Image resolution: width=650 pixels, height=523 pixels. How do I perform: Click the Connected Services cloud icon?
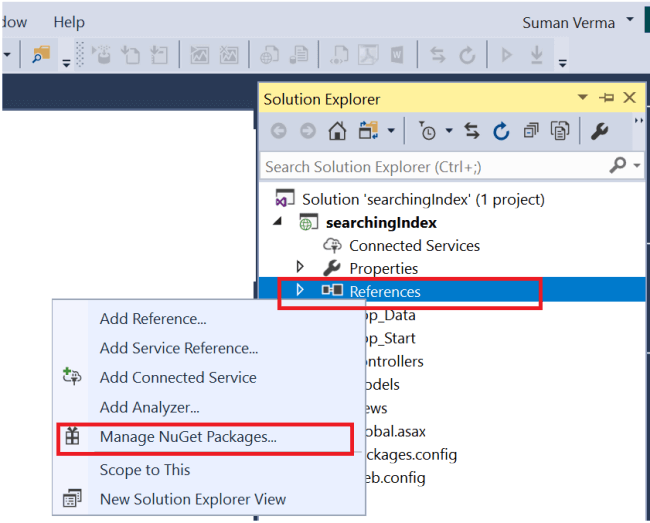(x=332, y=245)
